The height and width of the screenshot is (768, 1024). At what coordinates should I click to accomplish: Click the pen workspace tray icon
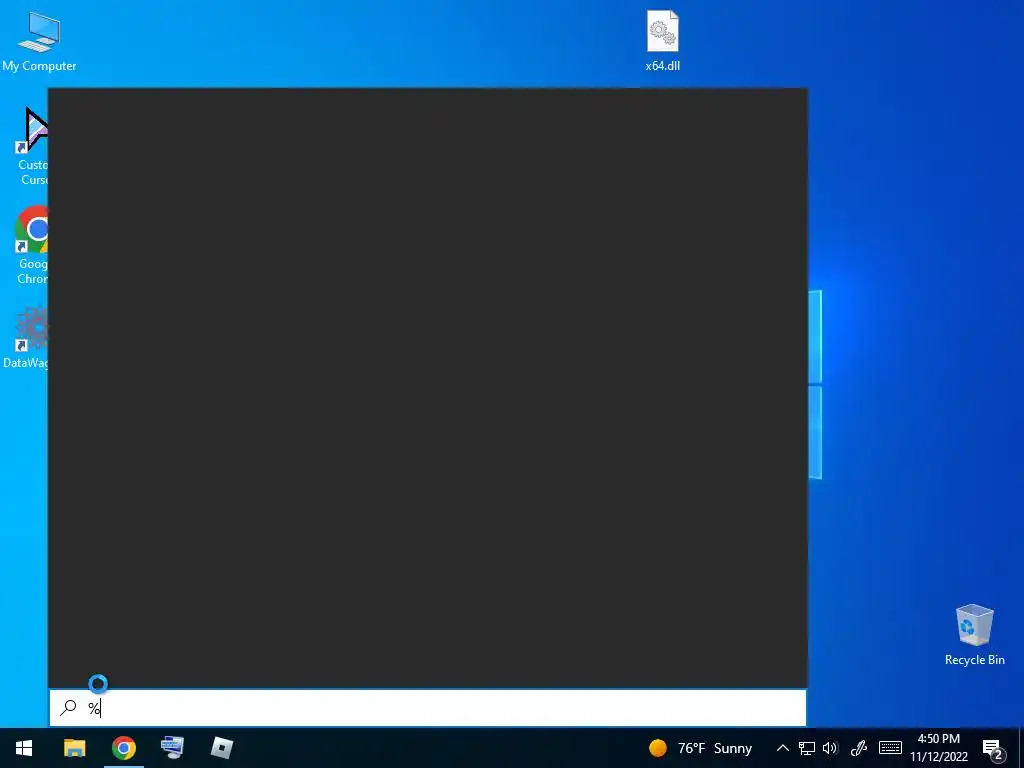859,748
